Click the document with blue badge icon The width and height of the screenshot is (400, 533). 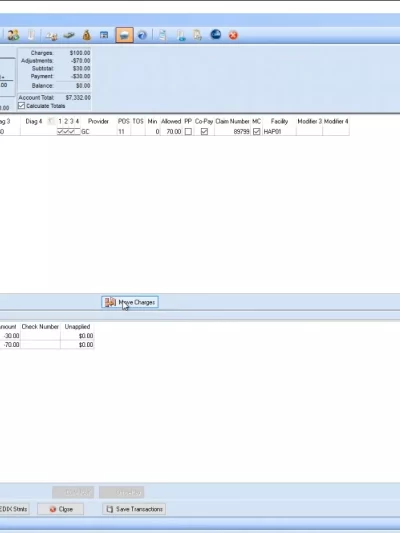coord(181,35)
